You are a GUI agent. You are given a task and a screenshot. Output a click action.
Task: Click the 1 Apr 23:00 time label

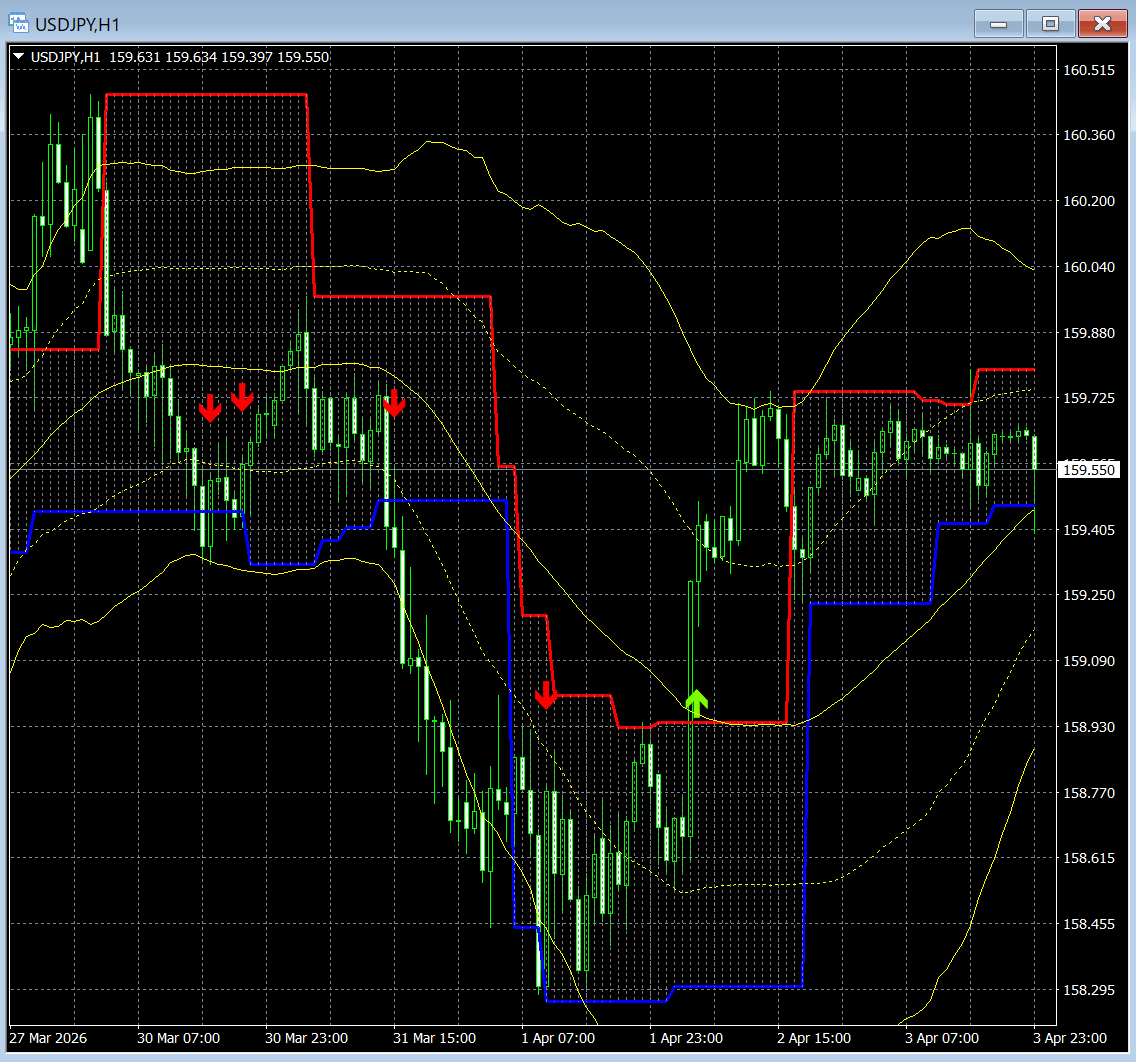coord(686,1038)
